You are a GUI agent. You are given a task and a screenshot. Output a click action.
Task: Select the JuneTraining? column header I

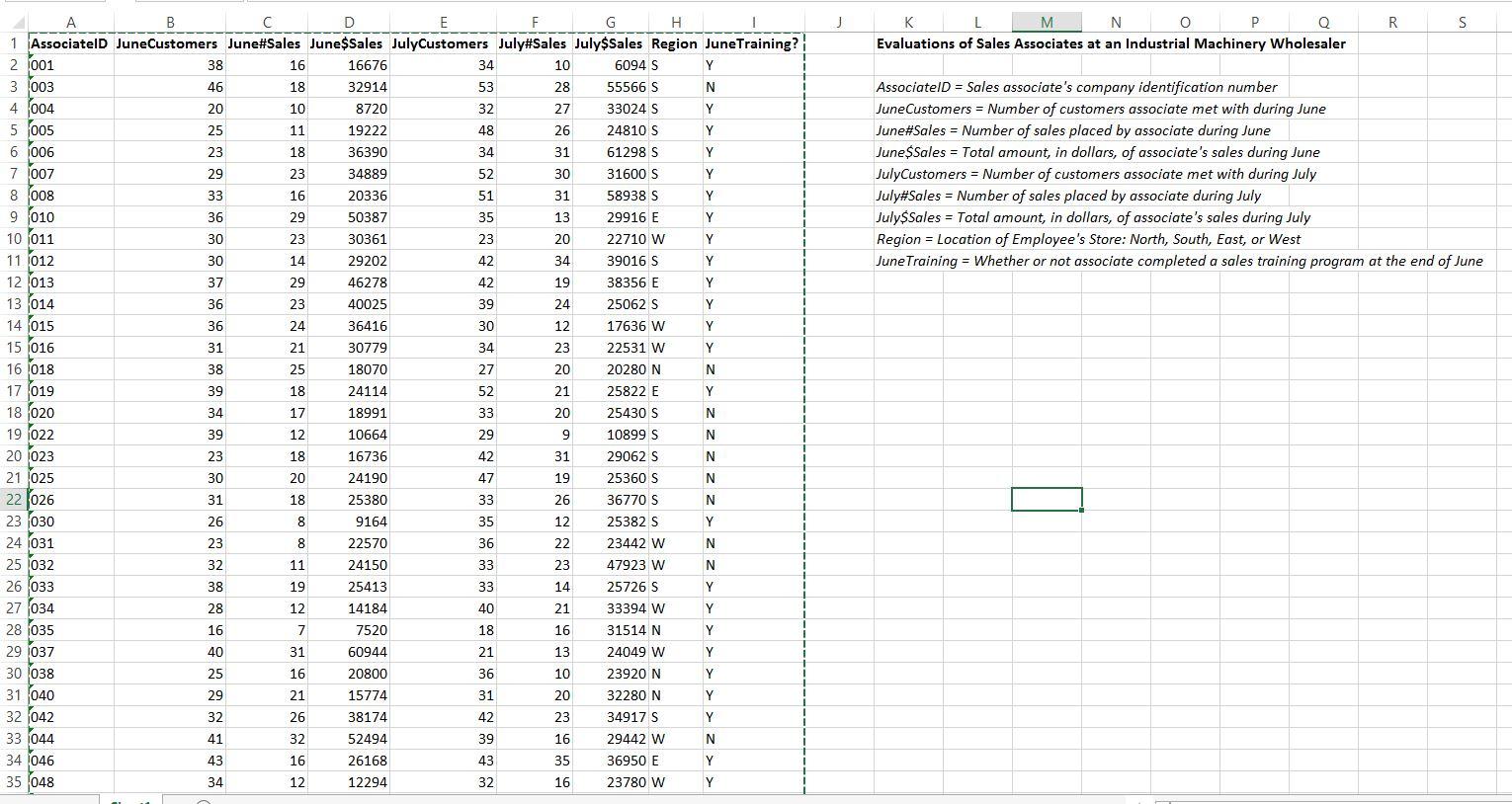tap(753, 22)
